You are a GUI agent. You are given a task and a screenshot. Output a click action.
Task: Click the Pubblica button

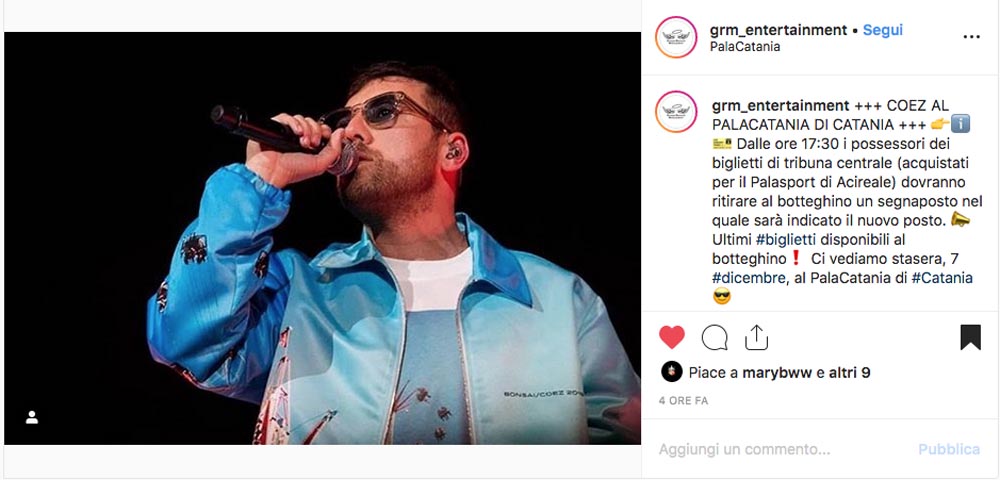point(948,449)
